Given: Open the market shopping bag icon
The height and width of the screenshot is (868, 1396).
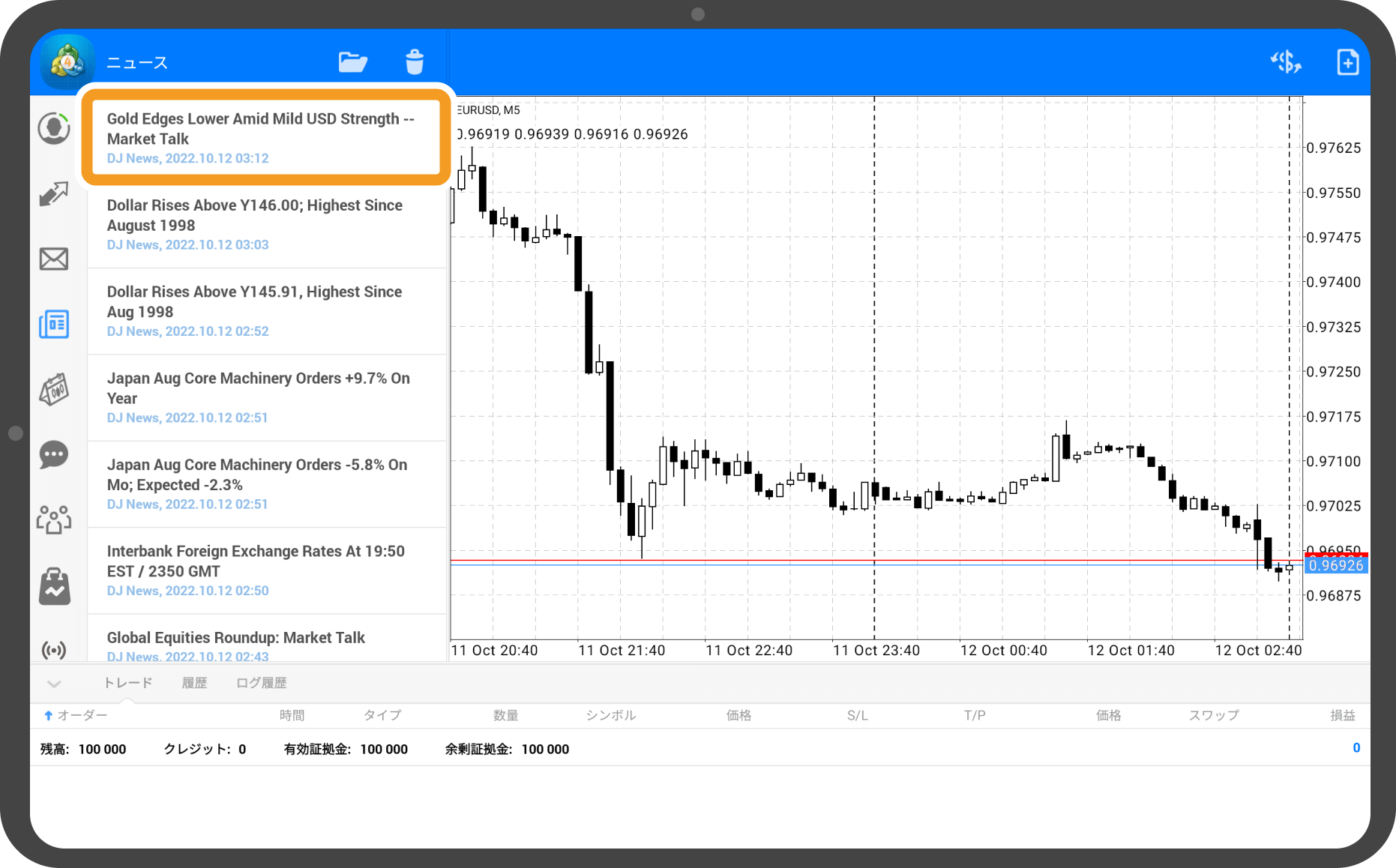Looking at the screenshot, I should [x=54, y=586].
